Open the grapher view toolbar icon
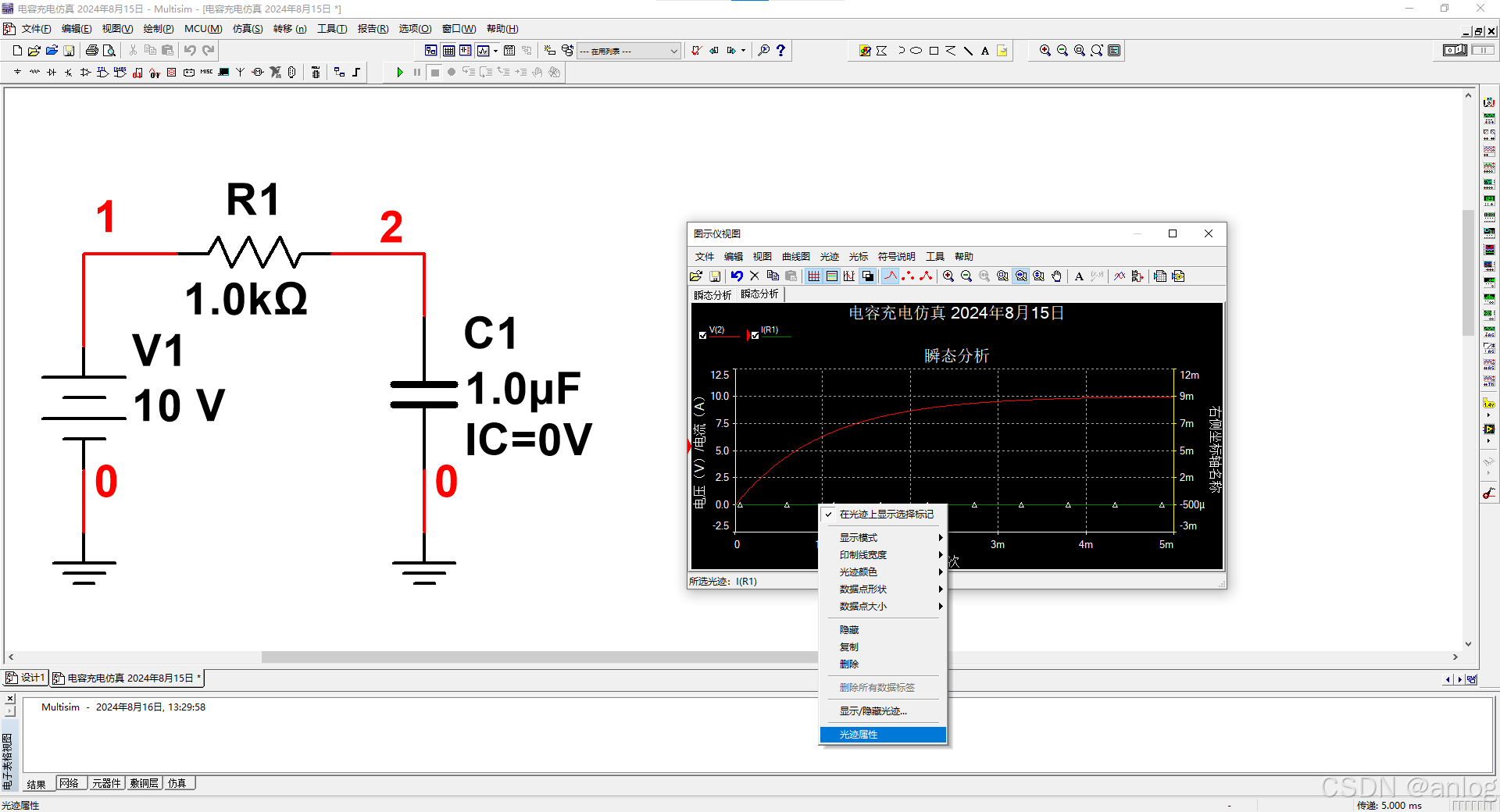 click(x=484, y=51)
